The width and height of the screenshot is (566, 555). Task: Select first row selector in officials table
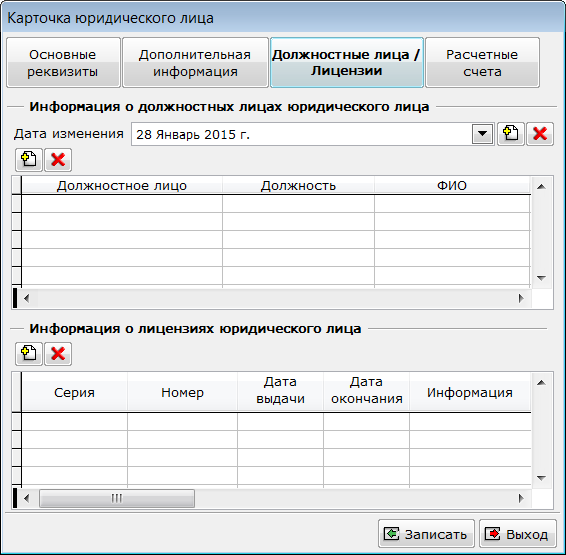click(17, 204)
